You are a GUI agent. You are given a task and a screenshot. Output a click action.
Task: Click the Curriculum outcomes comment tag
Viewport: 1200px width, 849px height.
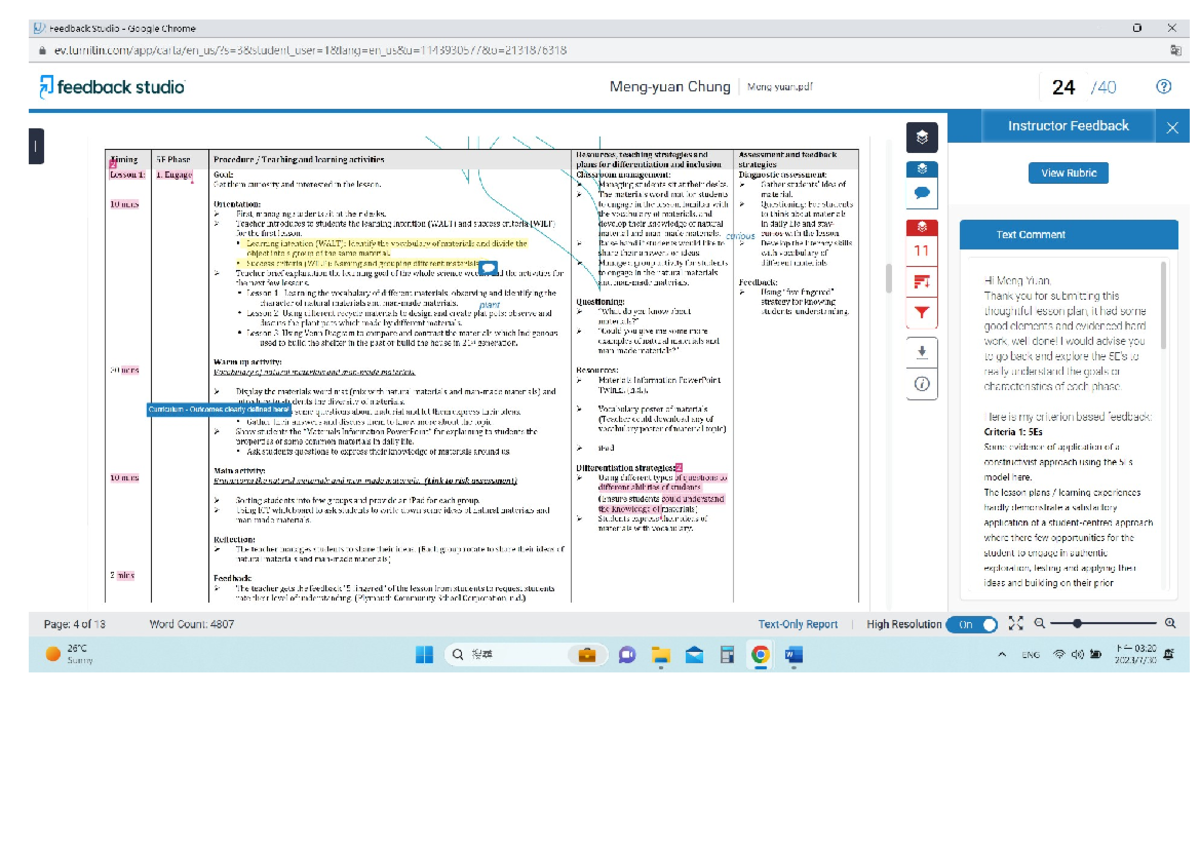[x=219, y=410]
